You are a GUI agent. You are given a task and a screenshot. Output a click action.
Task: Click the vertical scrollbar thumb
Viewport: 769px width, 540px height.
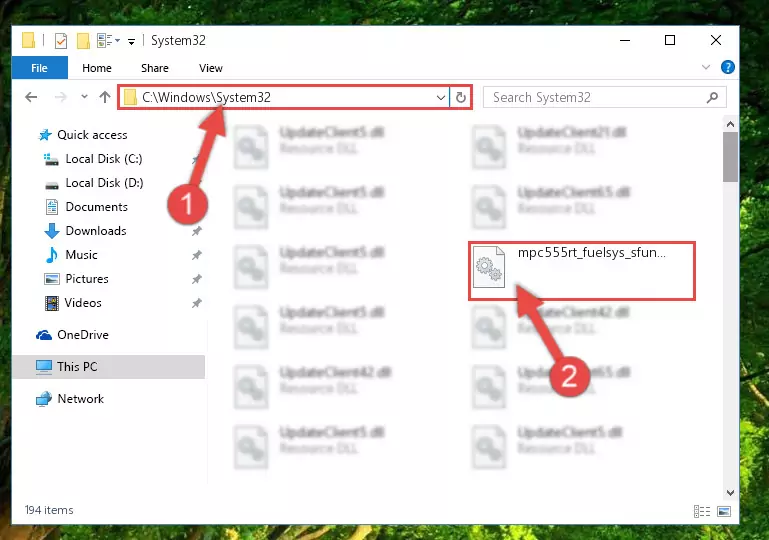tap(730, 157)
